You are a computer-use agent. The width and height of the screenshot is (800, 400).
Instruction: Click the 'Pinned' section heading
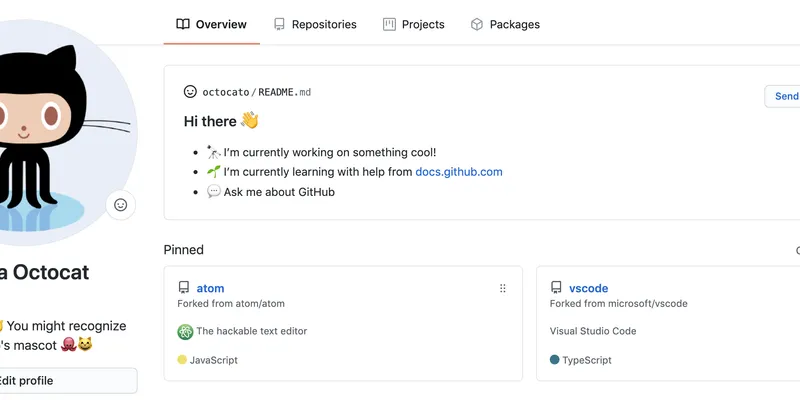coord(184,249)
